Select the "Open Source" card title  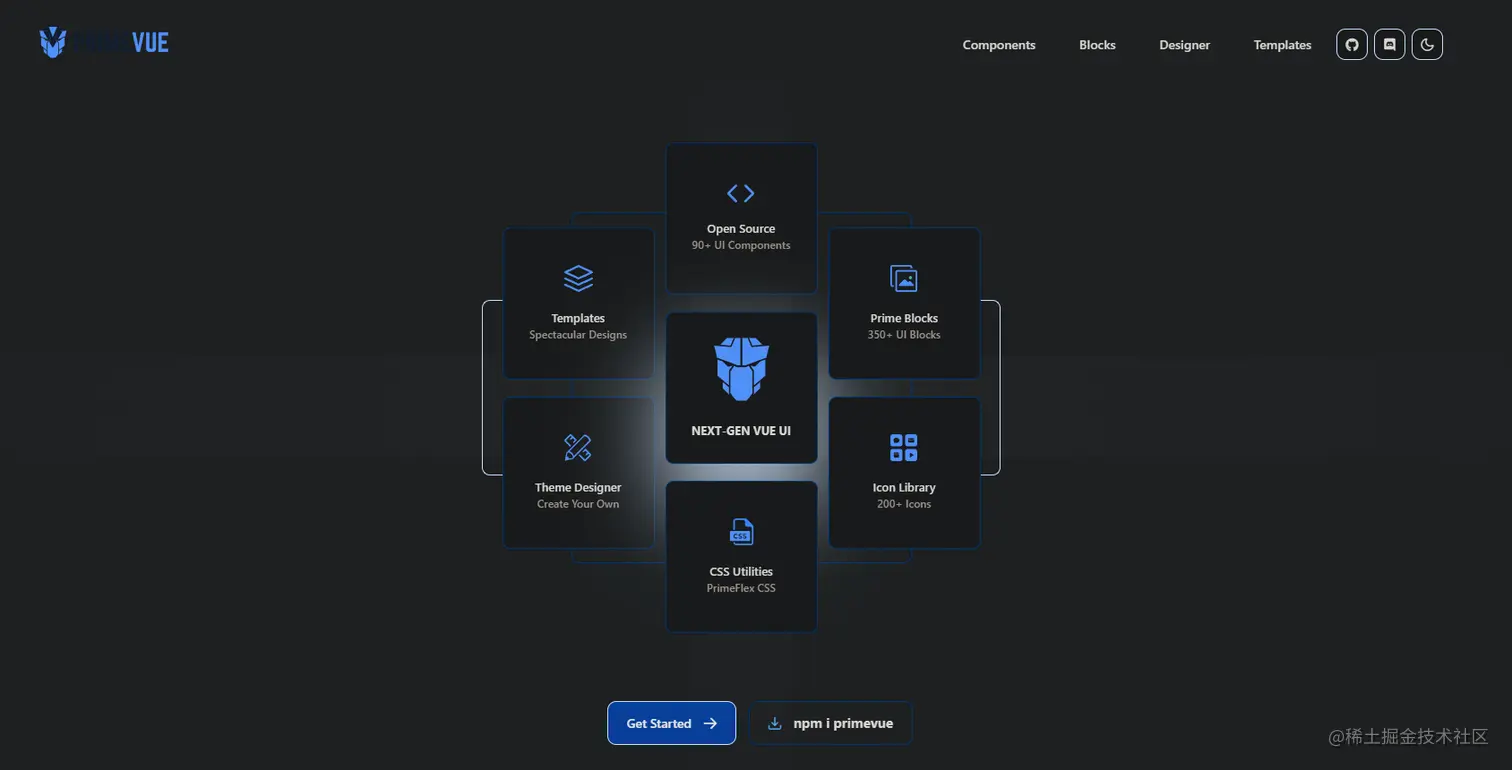coord(741,229)
